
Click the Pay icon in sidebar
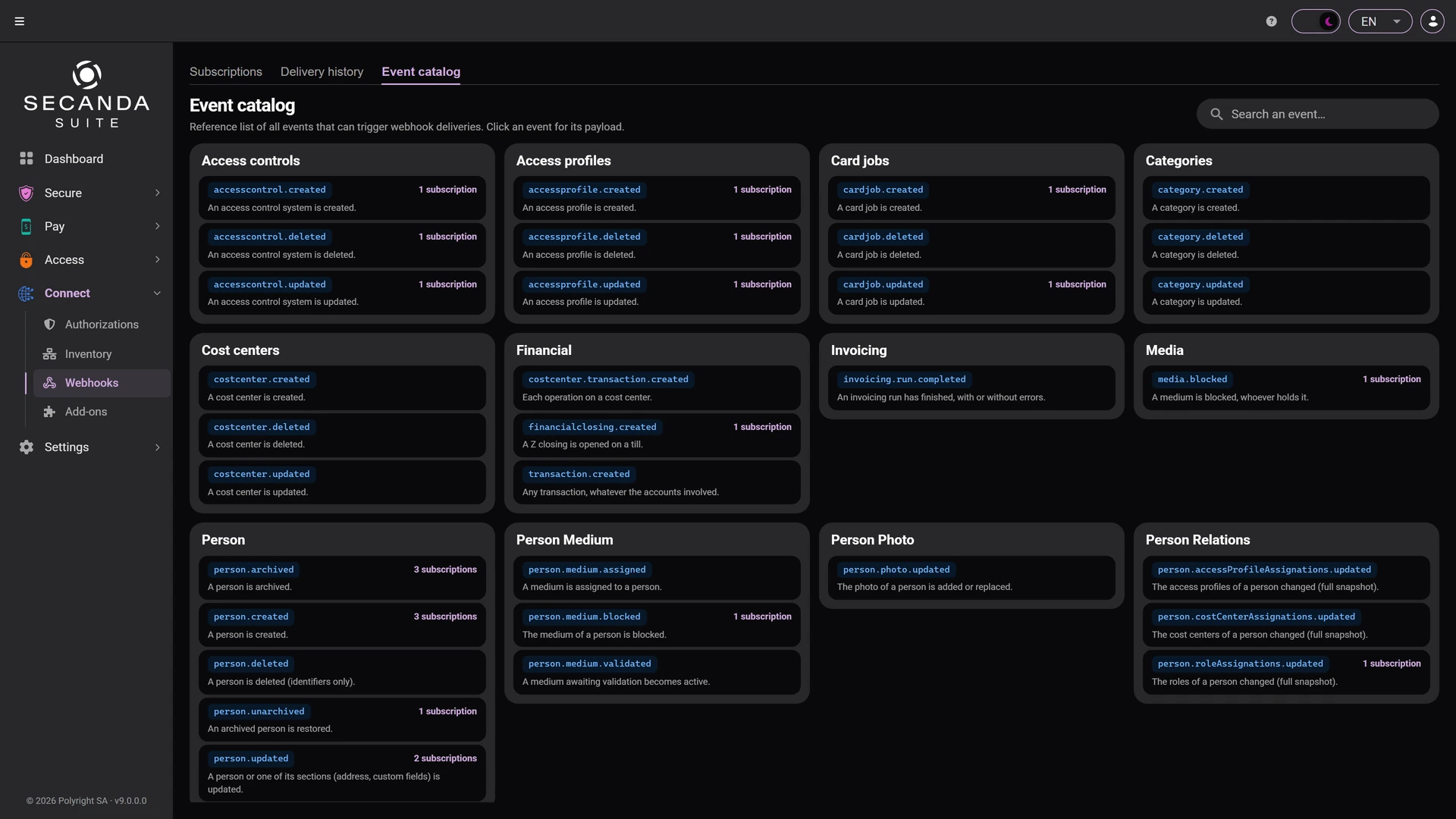tap(27, 226)
